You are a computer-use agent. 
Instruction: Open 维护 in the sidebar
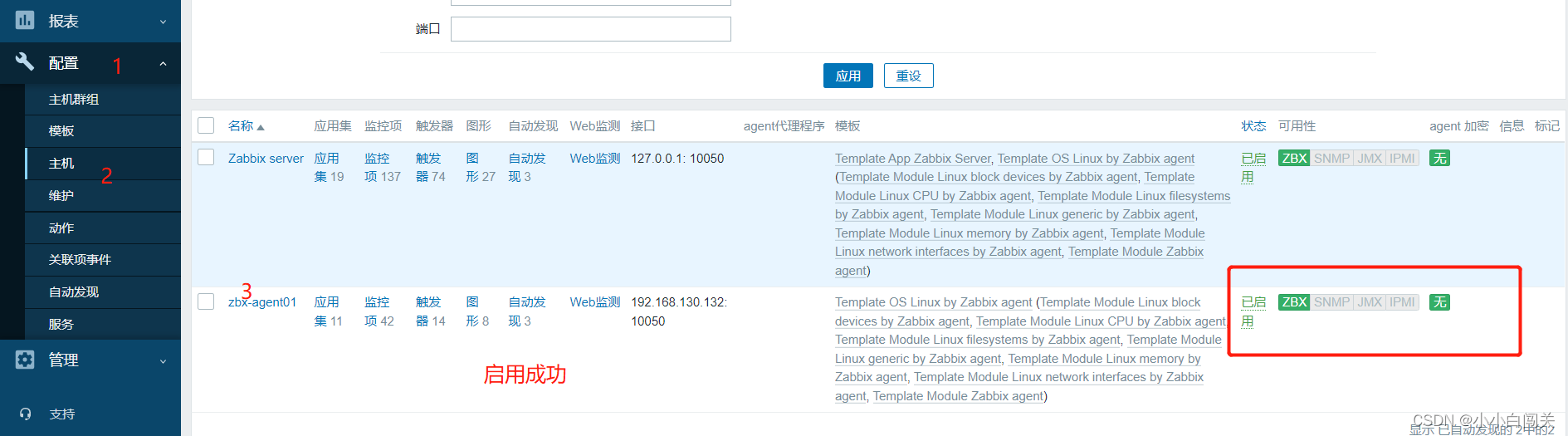click(103, 195)
